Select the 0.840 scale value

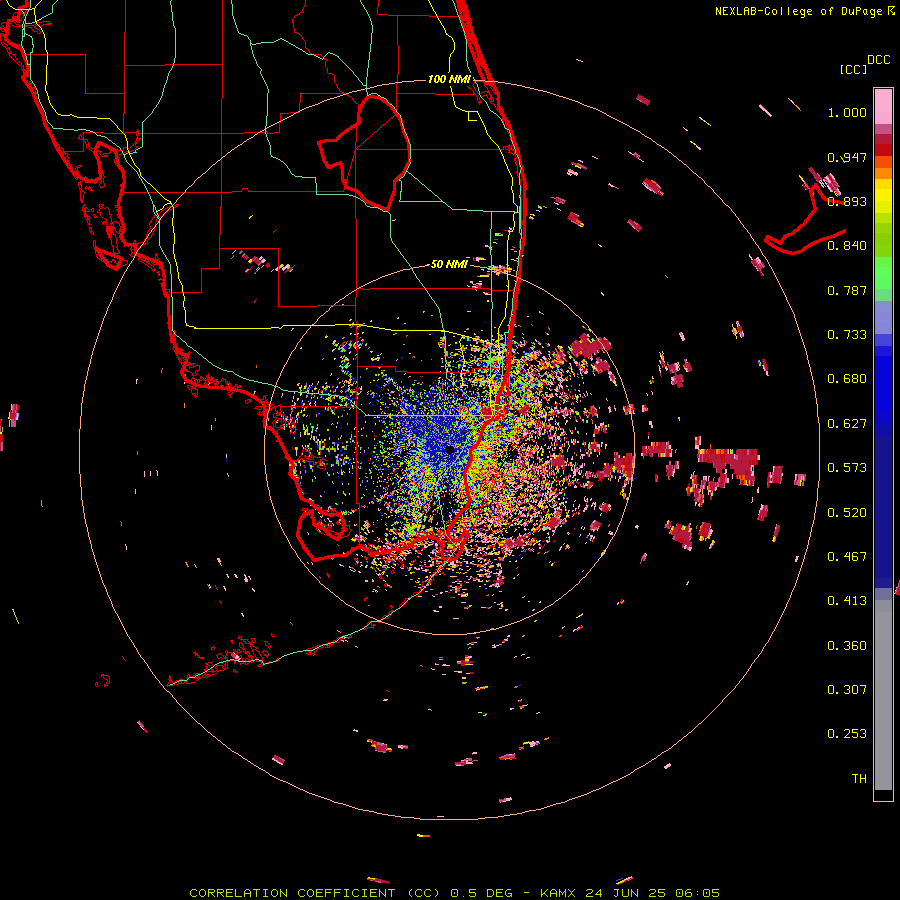(847, 246)
